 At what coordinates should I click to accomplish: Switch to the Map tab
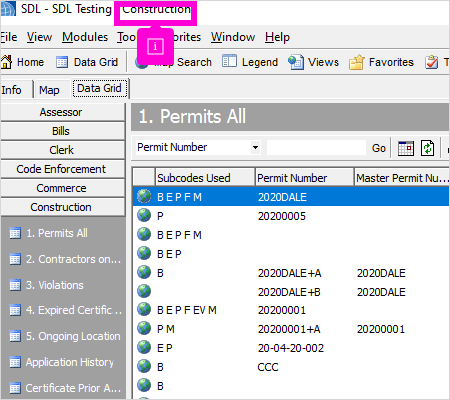[49, 90]
